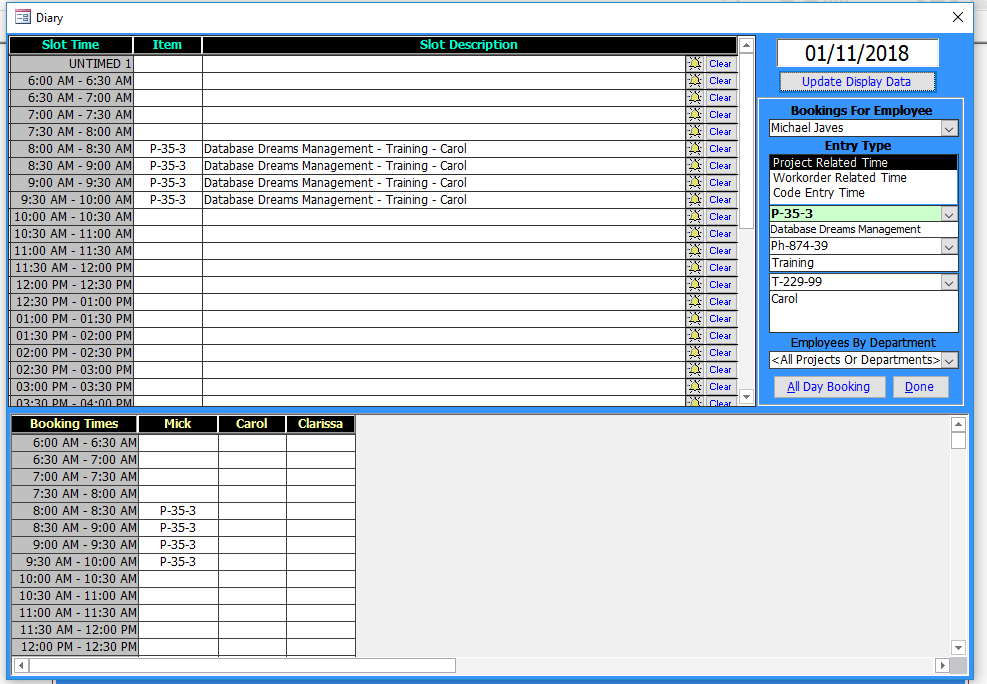This screenshot has height=684, width=987.
Task: Click the Database Dreams Management project name field
Action: [x=863, y=230]
